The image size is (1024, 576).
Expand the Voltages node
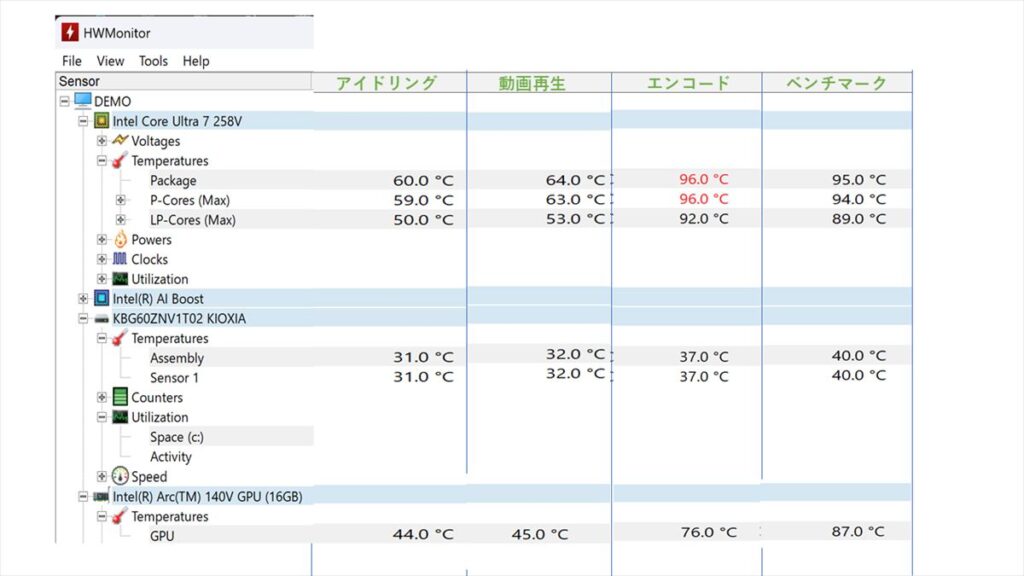[x=102, y=140]
